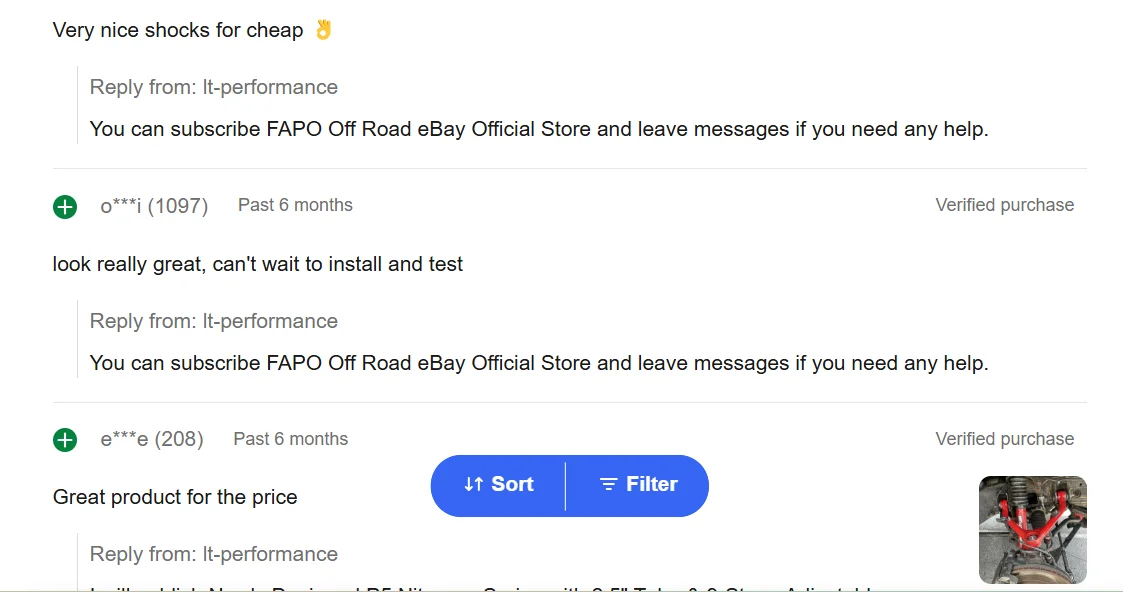Click reviewer name o***i
The height and width of the screenshot is (592, 1123).
click(x=121, y=206)
